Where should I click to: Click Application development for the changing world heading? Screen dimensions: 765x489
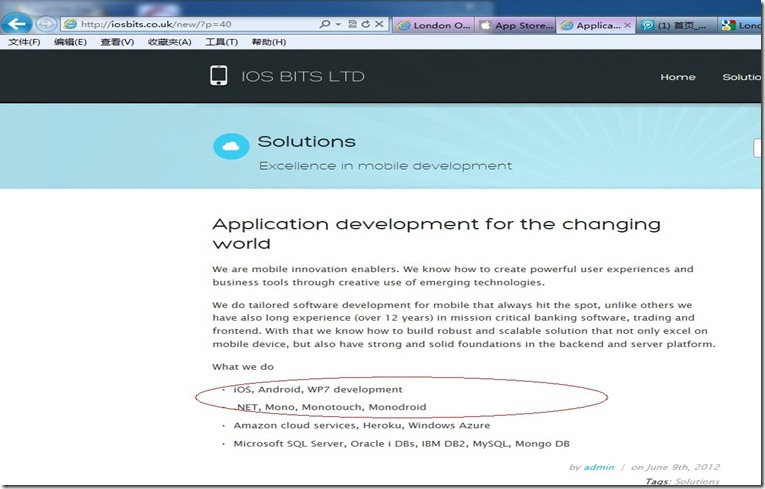coord(436,233)
